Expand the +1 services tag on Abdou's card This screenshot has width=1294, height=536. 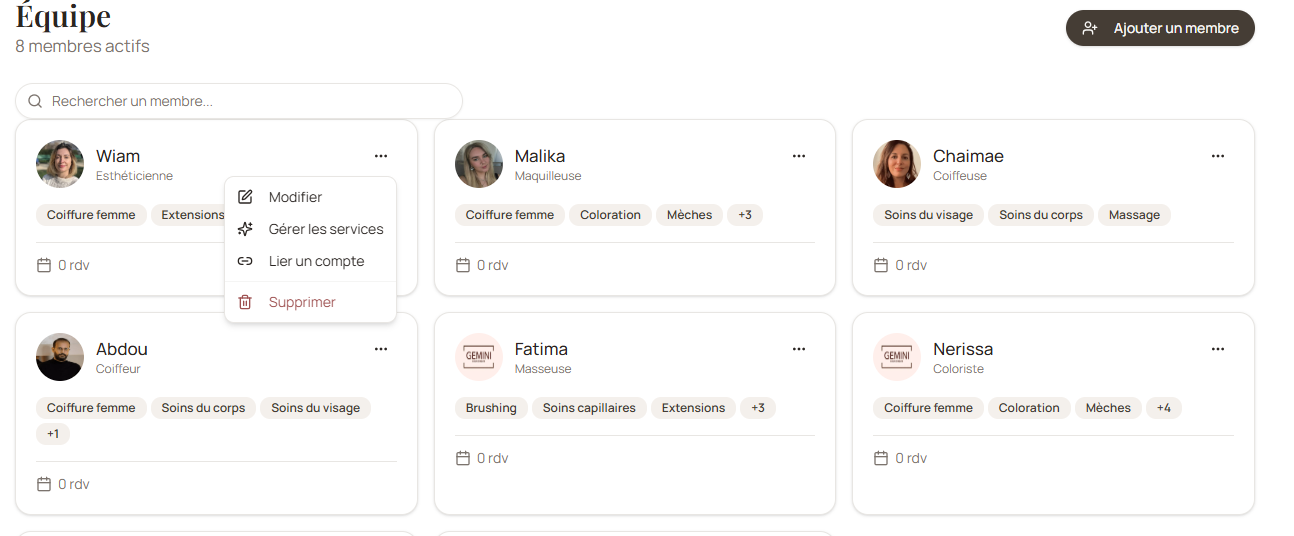pos(53,434)
